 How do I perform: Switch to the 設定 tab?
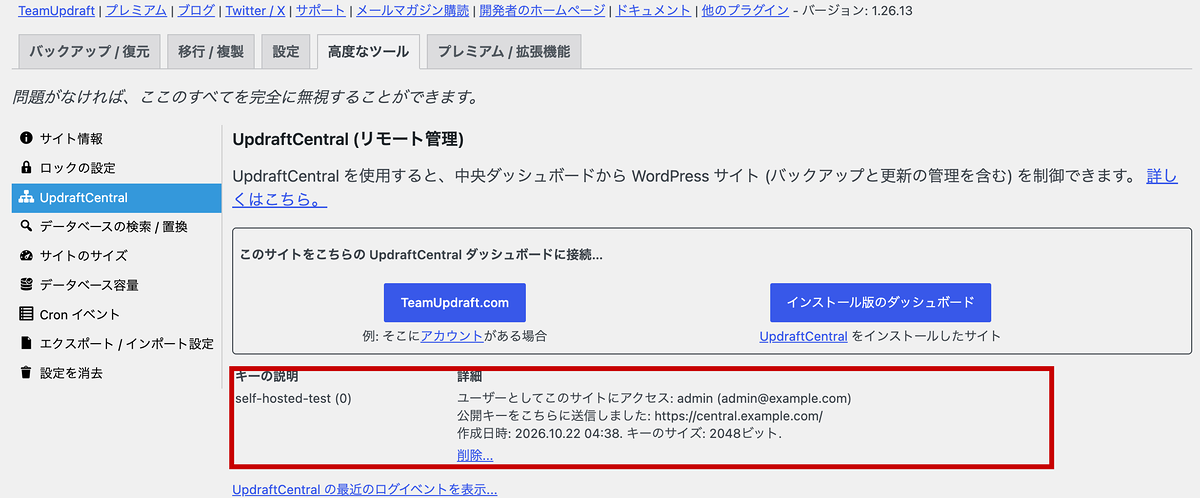click(286, 51)
